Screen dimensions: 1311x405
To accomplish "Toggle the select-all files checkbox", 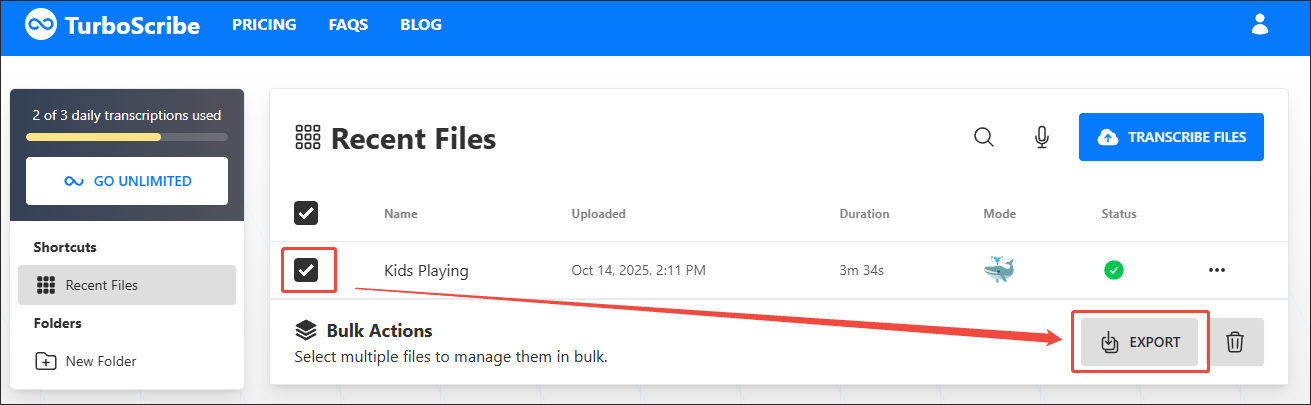I will click(306, 213).
